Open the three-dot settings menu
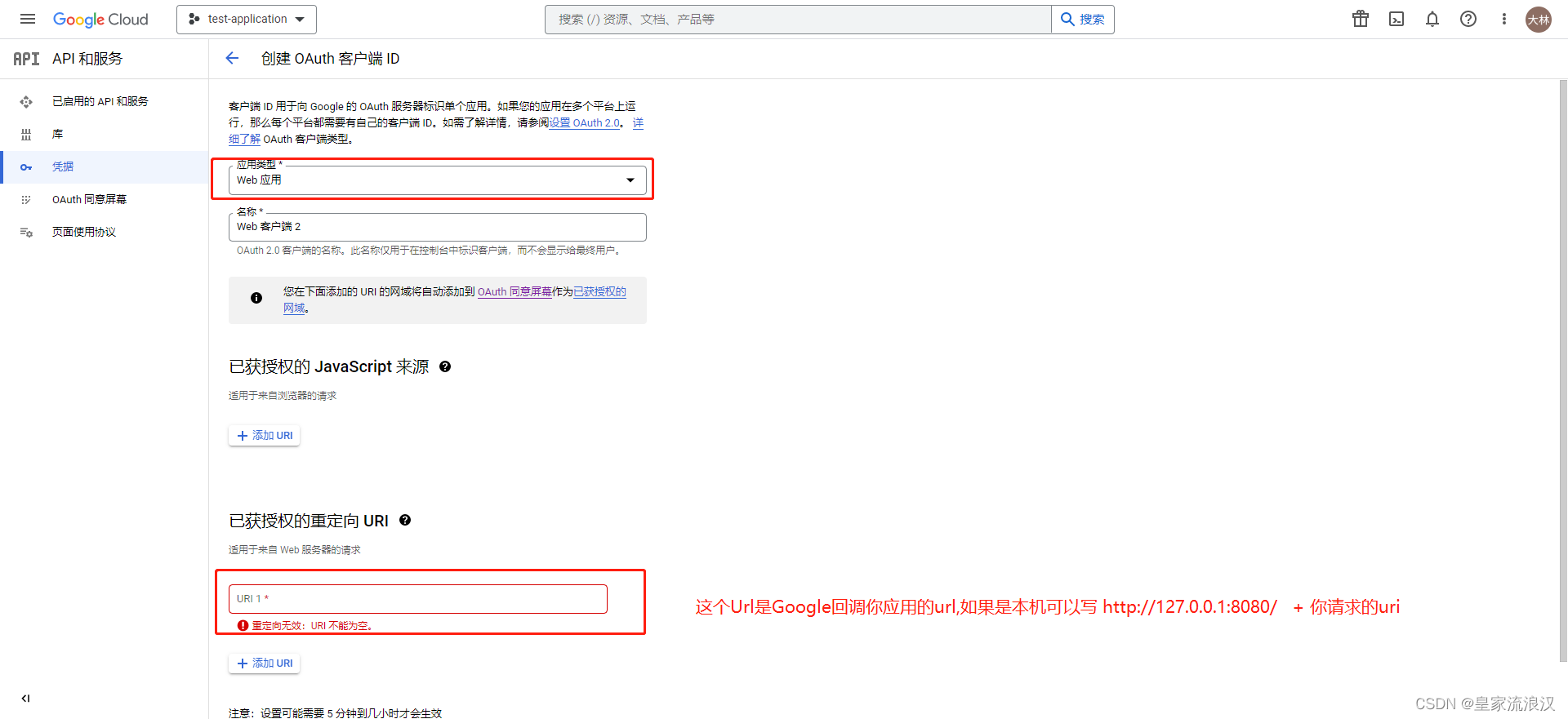The image size is (1568, 719). pos(1503,19)
